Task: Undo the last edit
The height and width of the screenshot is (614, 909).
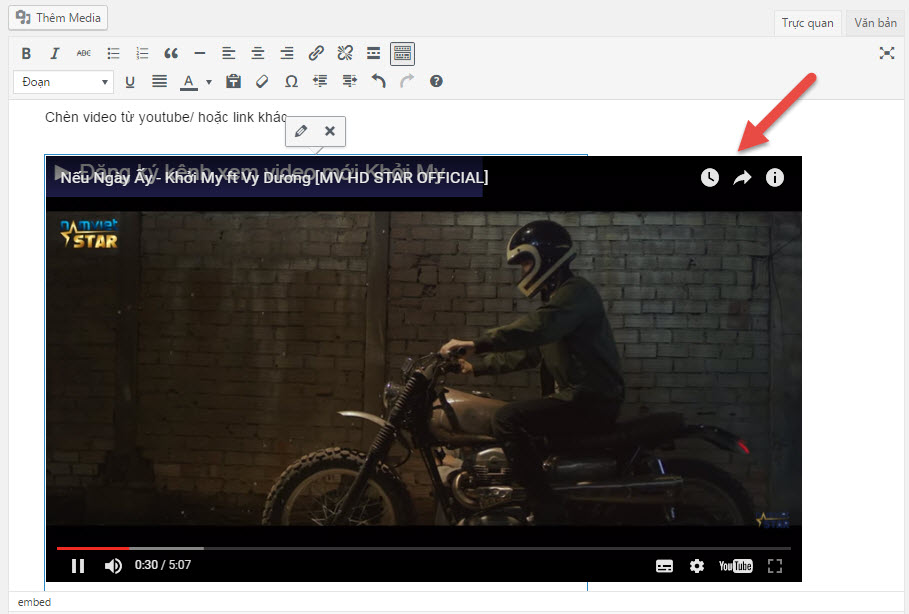Action: 378,81
